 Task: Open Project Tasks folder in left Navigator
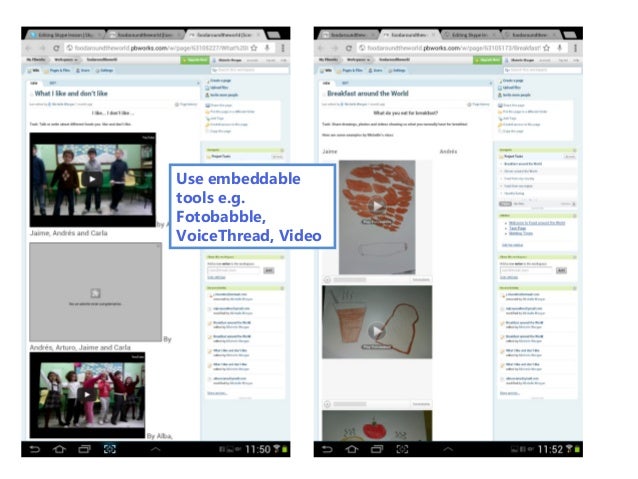coord(219,156)
